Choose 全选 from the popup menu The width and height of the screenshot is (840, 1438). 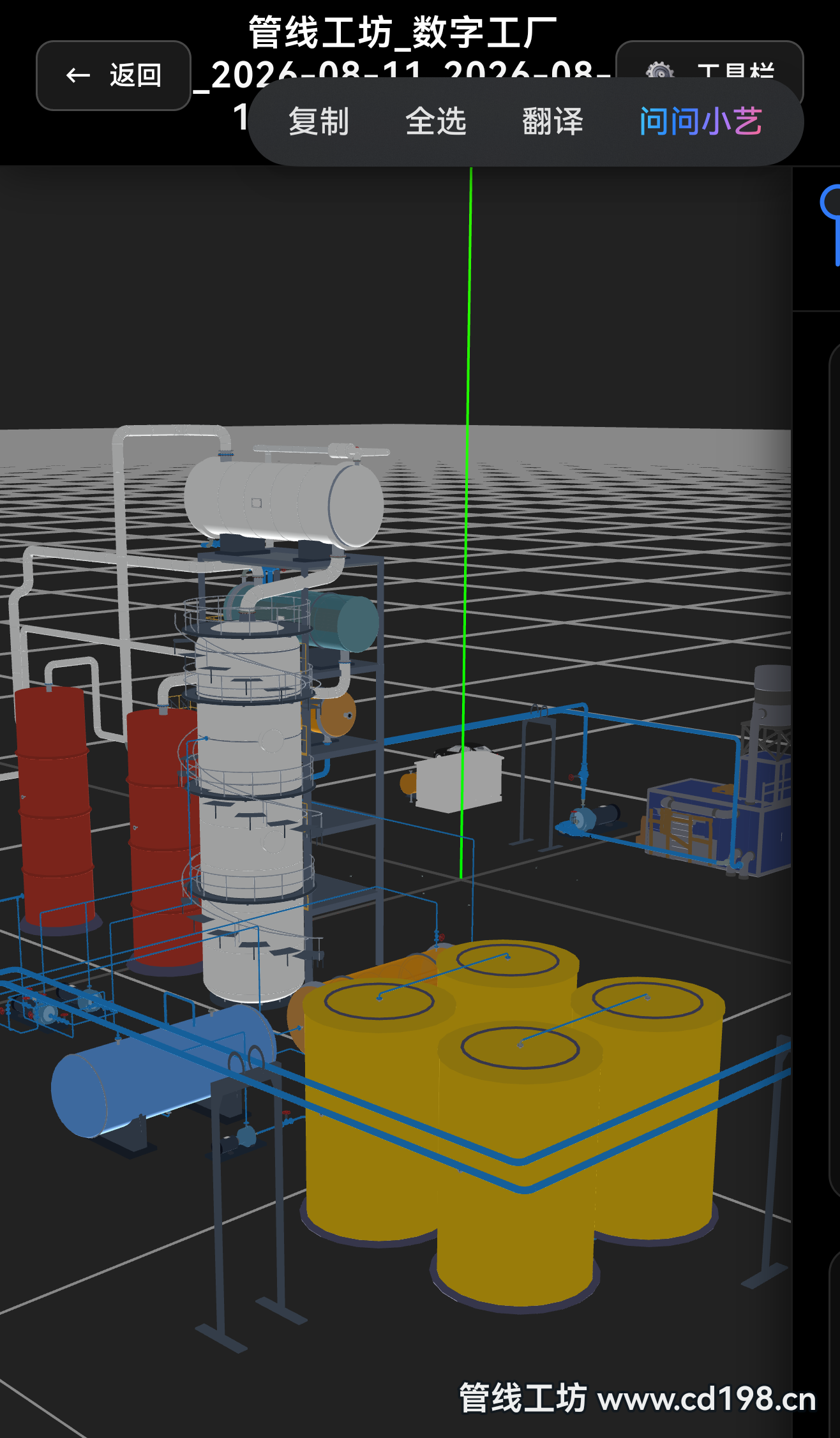435,121
